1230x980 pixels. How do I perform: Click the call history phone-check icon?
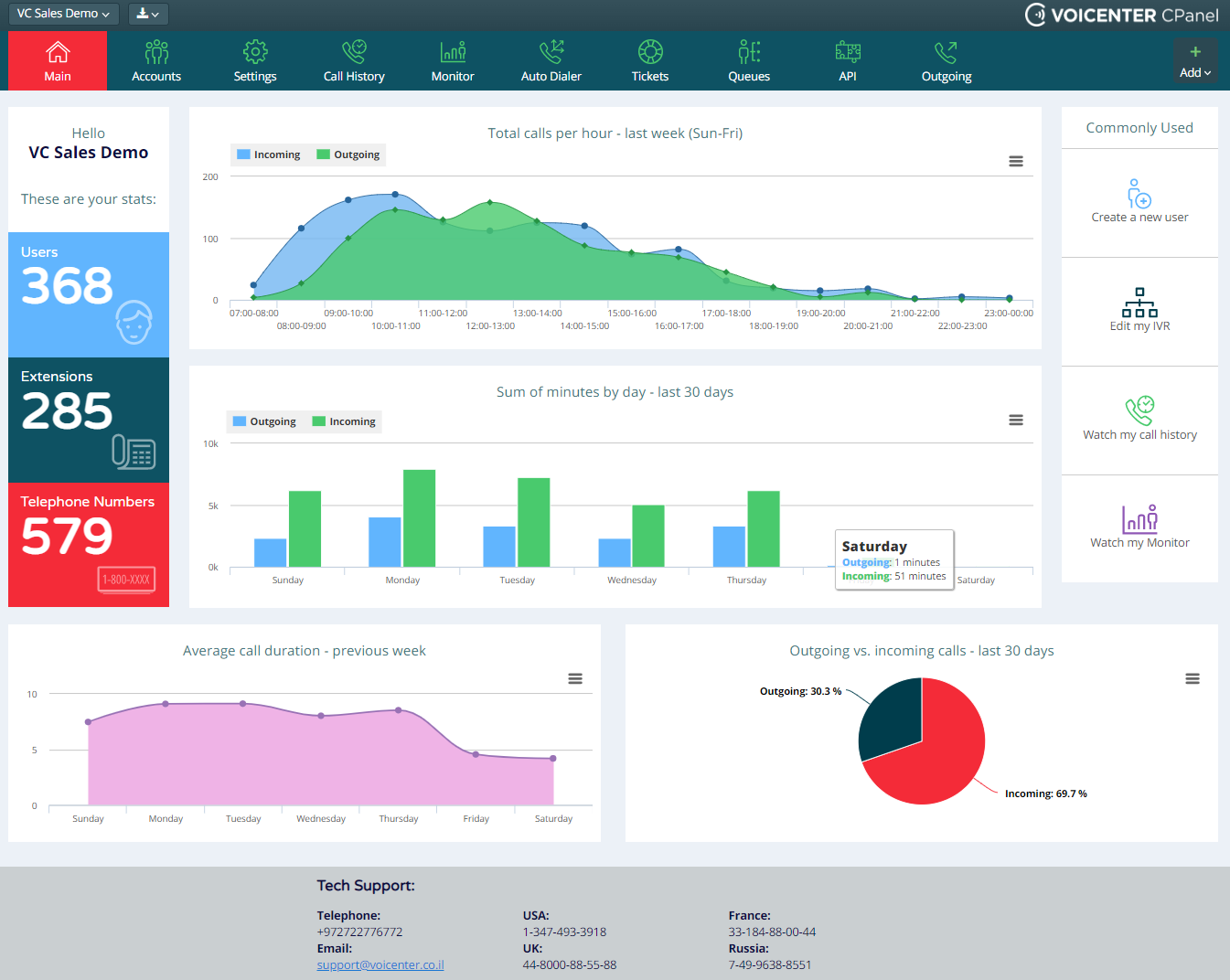tap(1139, 410)
